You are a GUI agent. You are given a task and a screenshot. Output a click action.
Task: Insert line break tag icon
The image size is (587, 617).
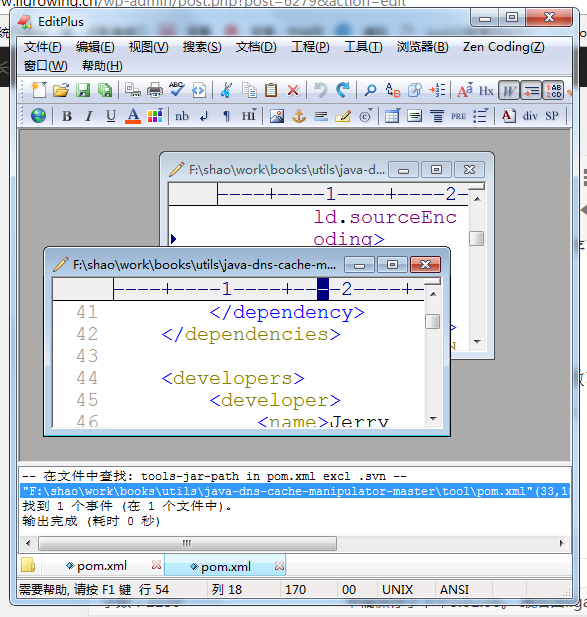(204, 116)
